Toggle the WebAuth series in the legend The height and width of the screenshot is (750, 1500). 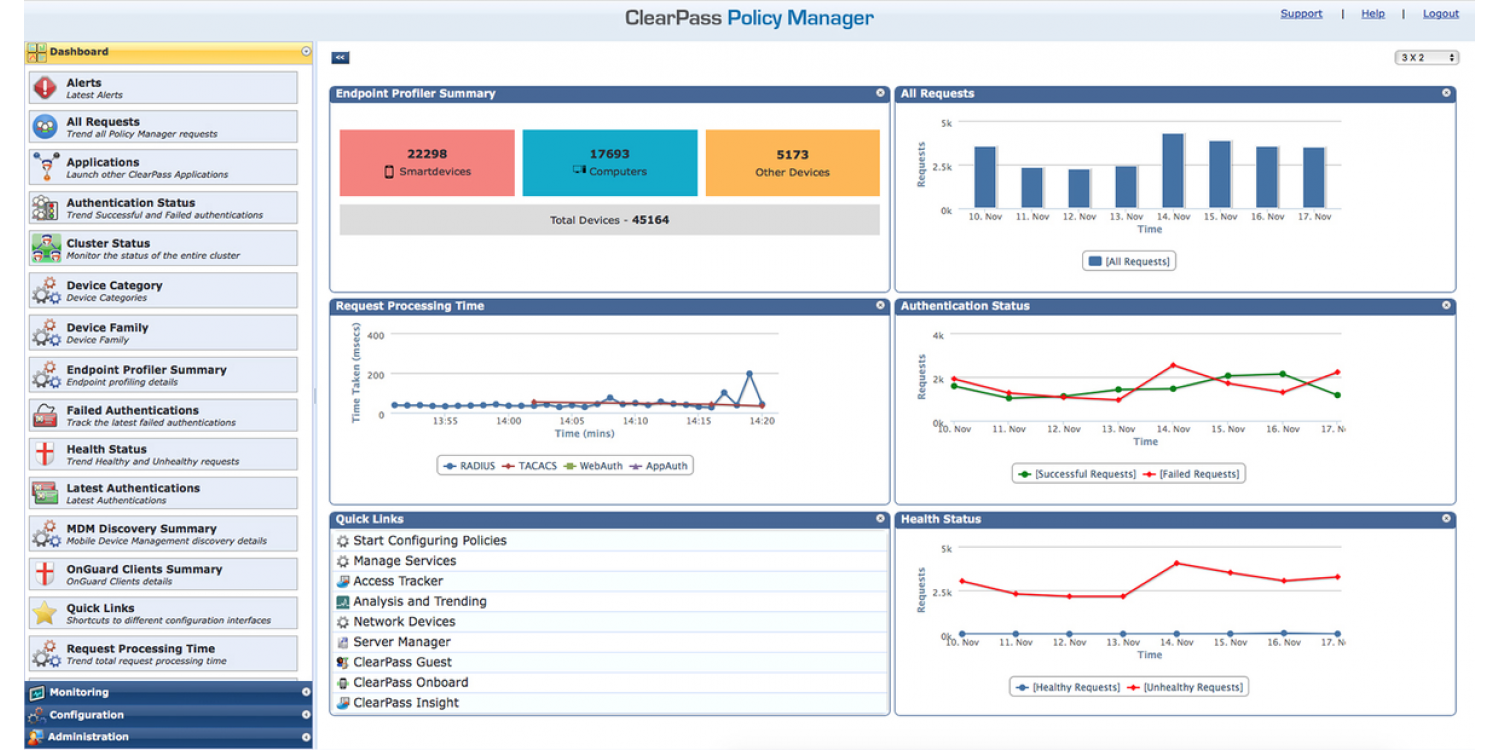pyautogui.click(x=591, y=466)
